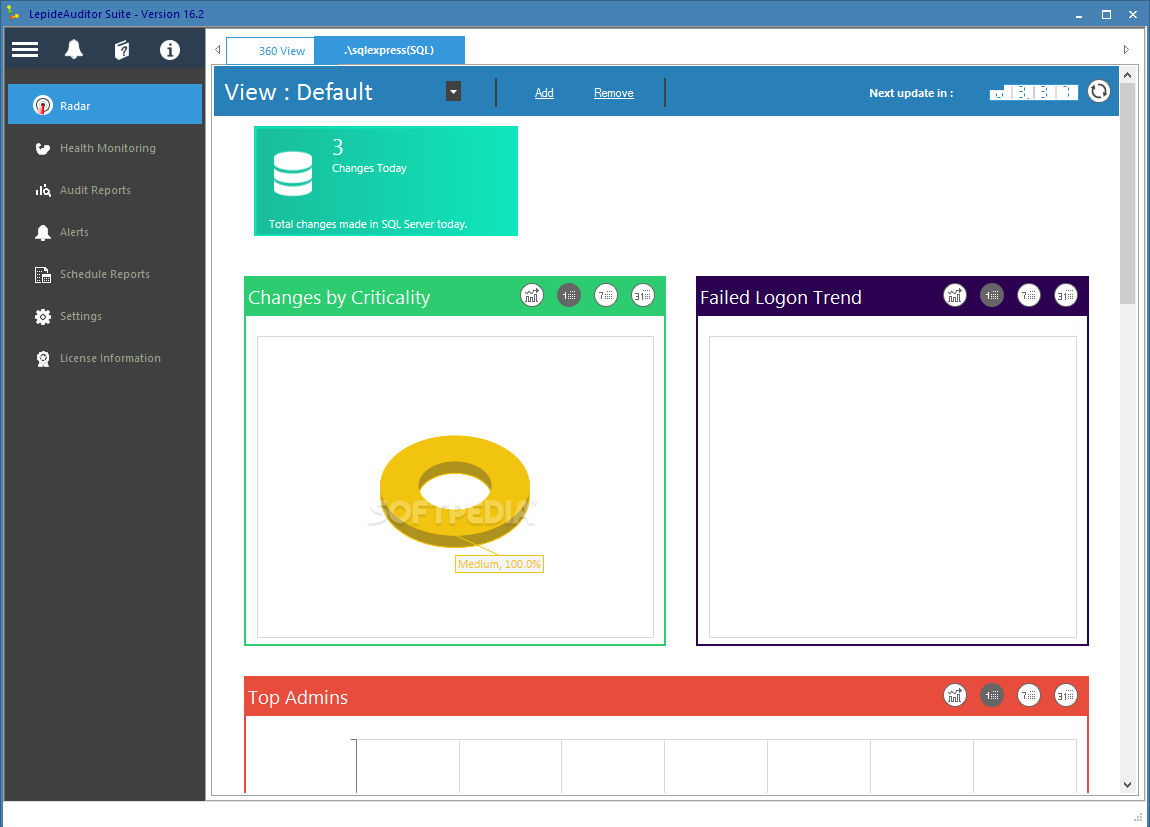Click the yellow Medium donut chart segment

pyautogui.click(x=400, y=490)
